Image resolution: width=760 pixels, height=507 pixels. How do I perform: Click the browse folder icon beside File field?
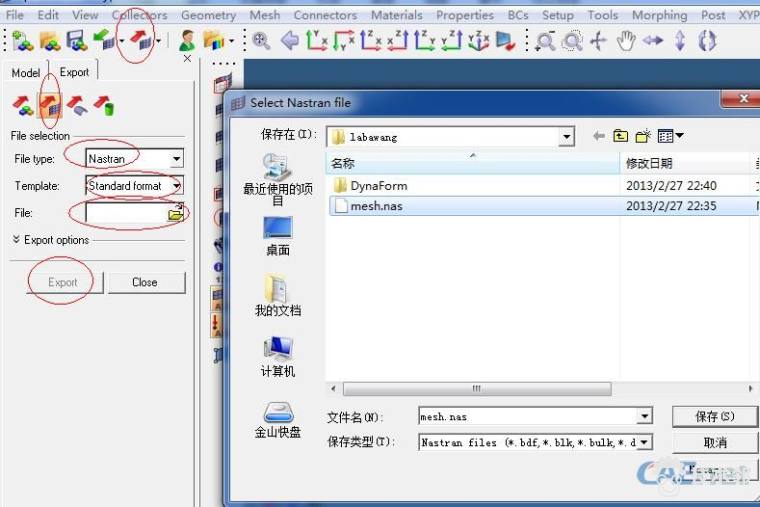176,213
